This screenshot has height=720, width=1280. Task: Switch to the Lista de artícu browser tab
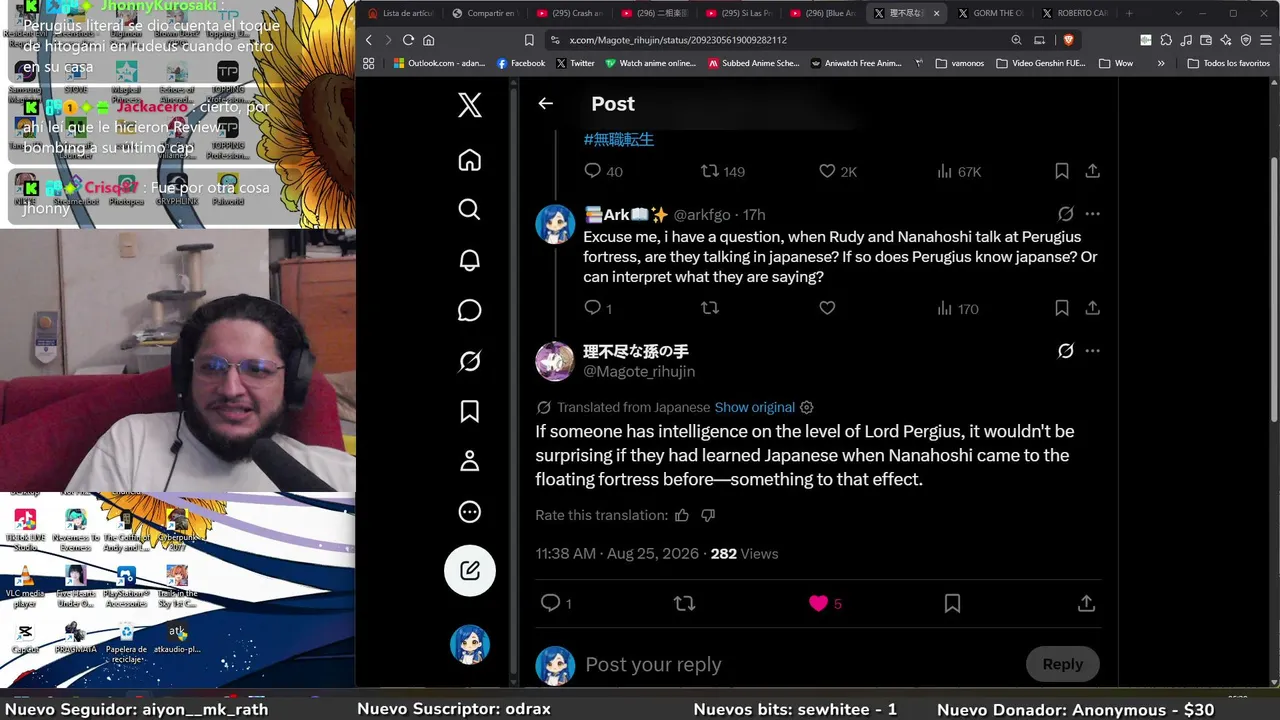click(400, 13)
